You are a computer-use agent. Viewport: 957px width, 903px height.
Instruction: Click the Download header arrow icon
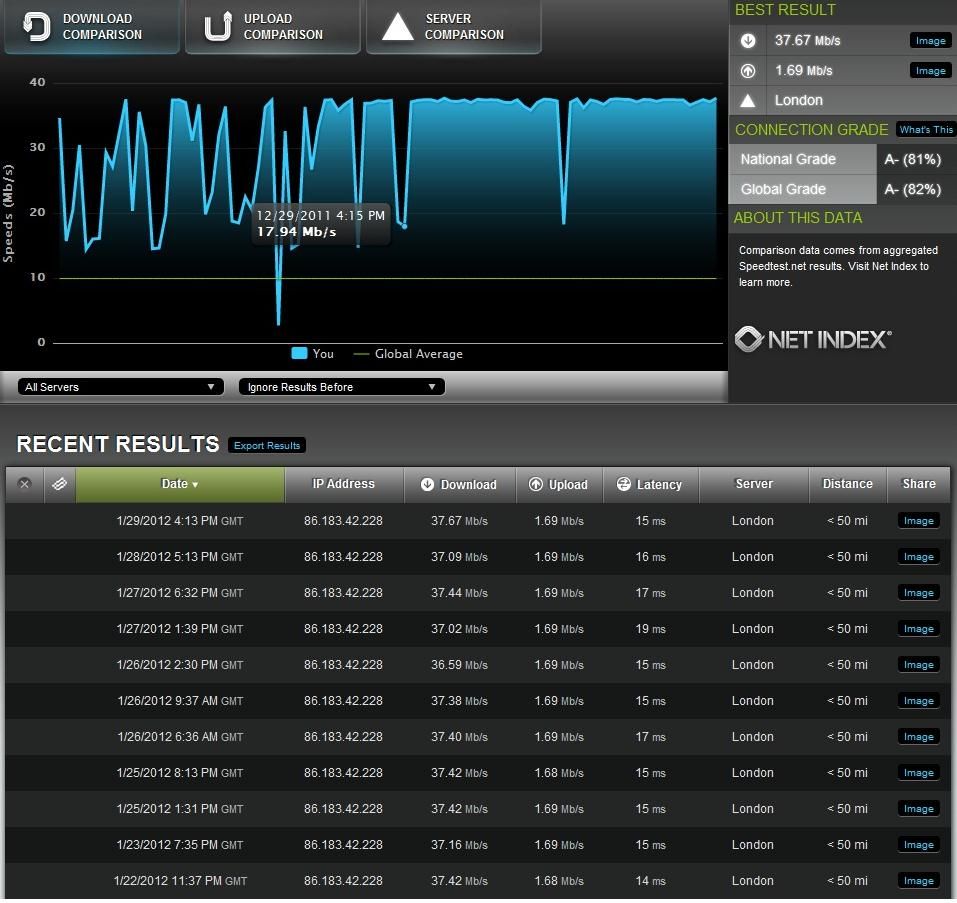(427, 484)
